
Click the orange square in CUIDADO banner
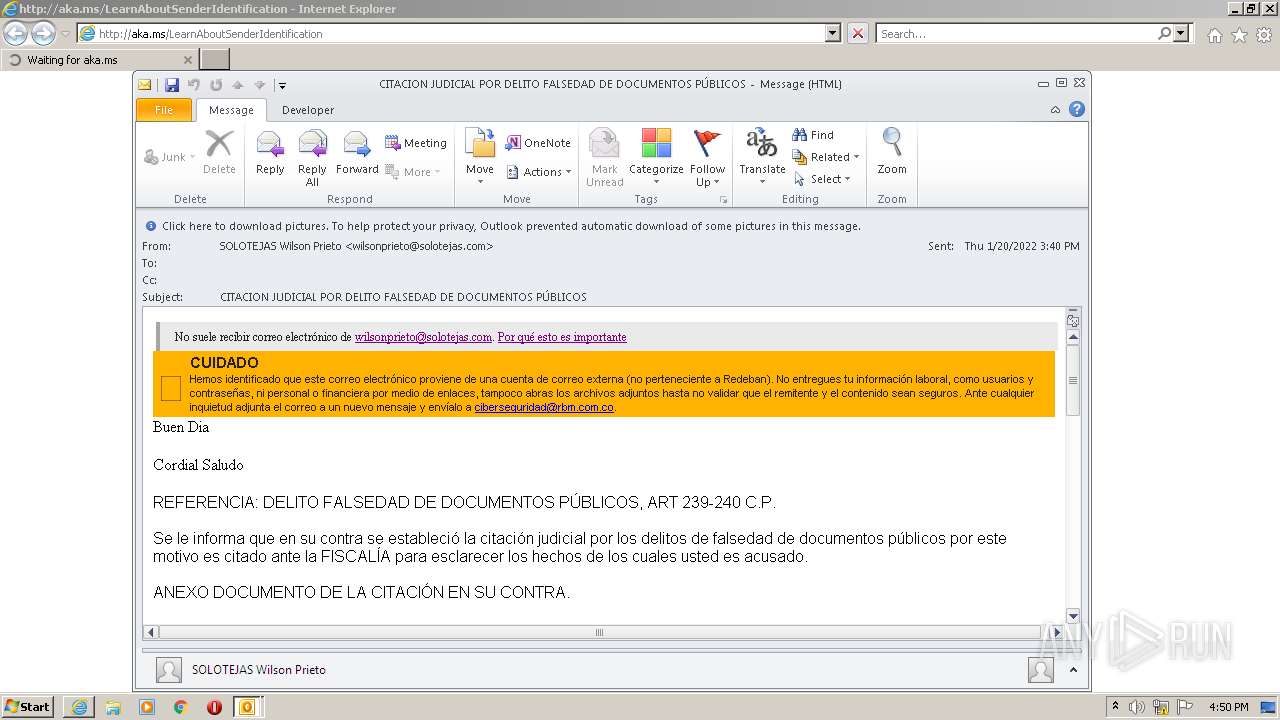[x=171, y=389]
